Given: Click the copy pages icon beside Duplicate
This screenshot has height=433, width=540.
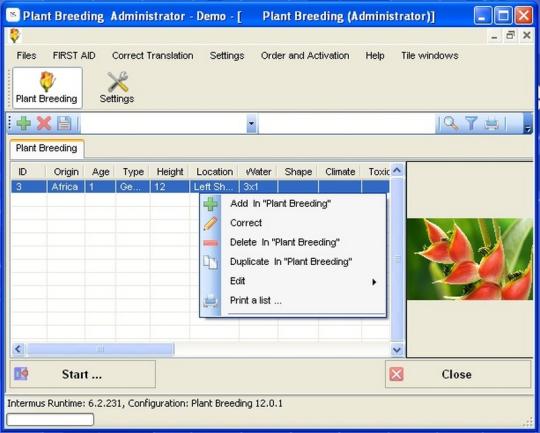Looking at the screenshot, I should tap(210, 262).
